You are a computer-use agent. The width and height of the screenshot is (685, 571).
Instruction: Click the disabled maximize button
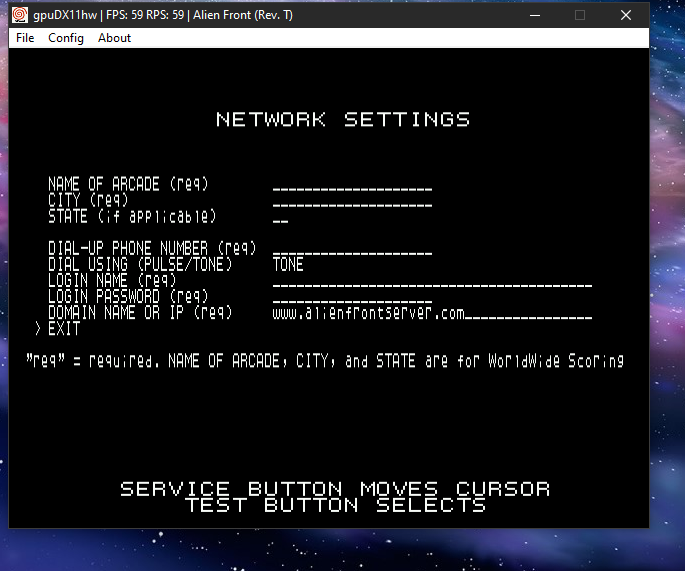click(580, 15)
